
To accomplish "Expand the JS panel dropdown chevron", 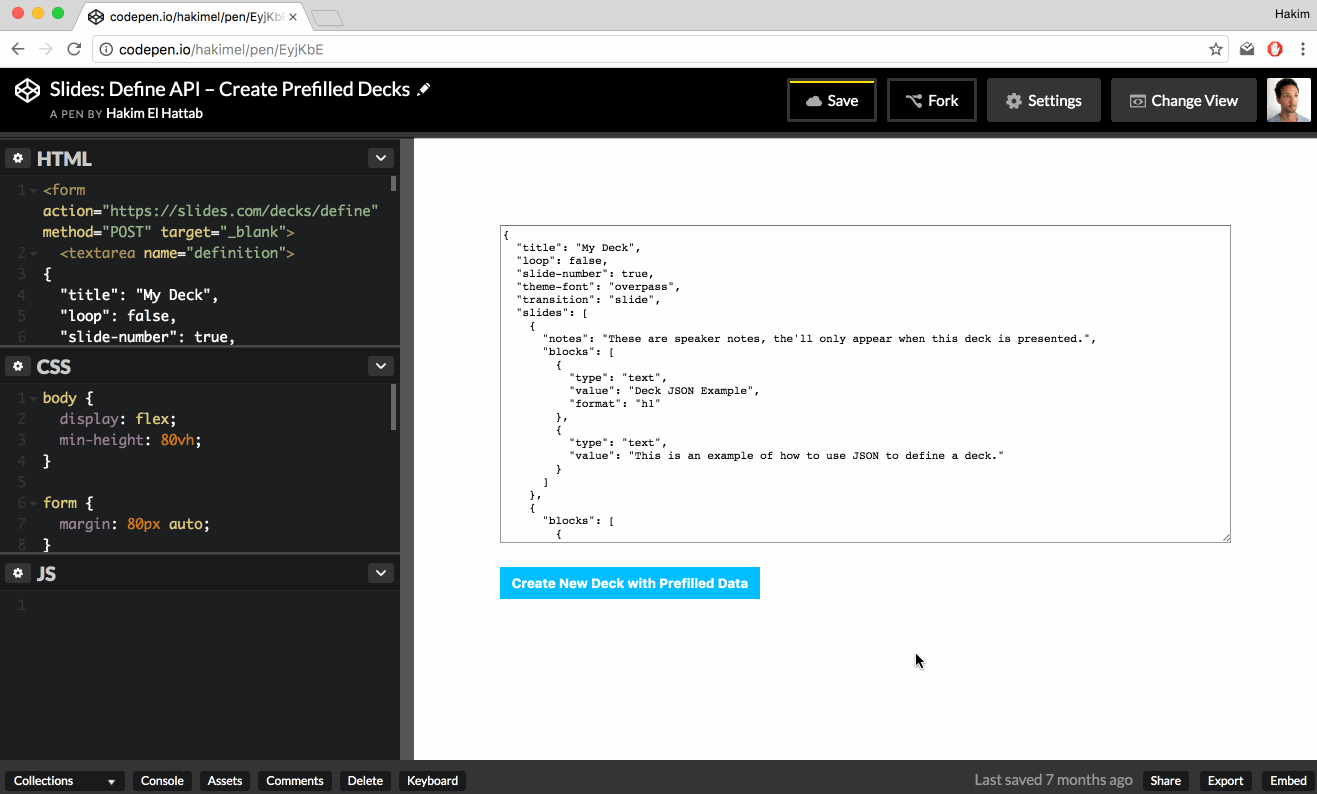I will (x=380, y=573).
